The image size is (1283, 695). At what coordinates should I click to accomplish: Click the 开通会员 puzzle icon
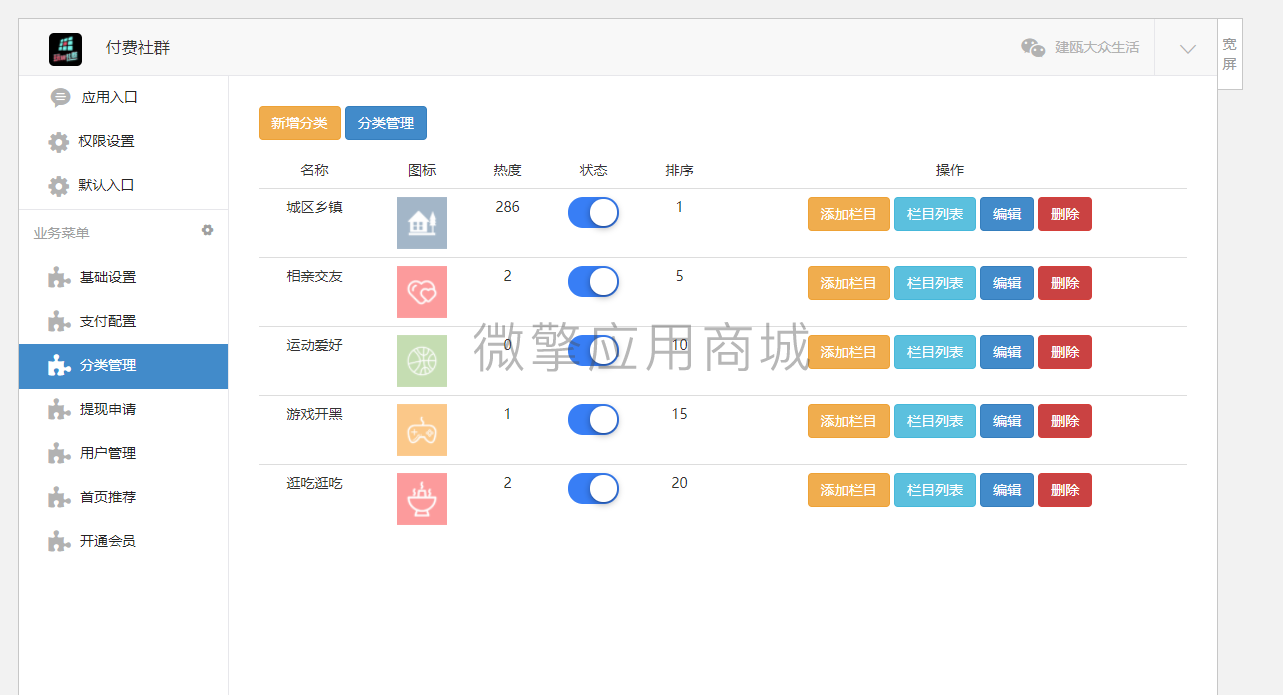(x=59, y=541)
